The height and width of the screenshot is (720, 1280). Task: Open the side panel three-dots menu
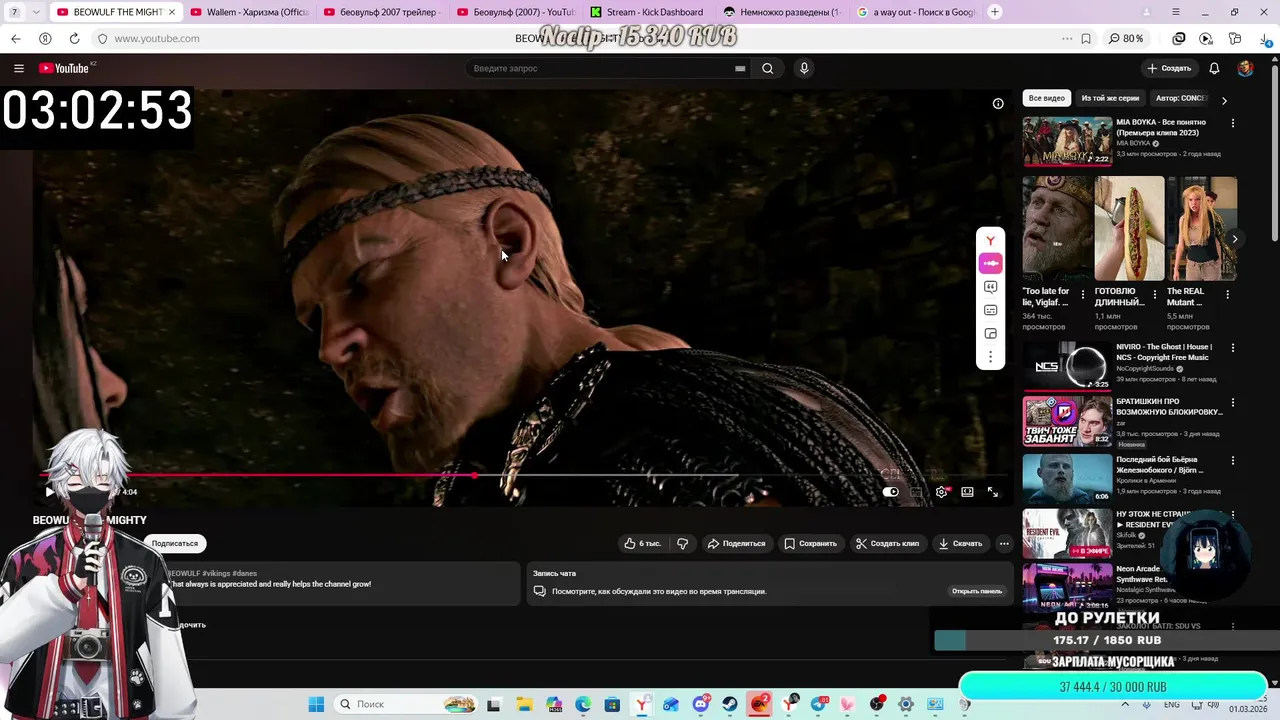pos(990,357)
